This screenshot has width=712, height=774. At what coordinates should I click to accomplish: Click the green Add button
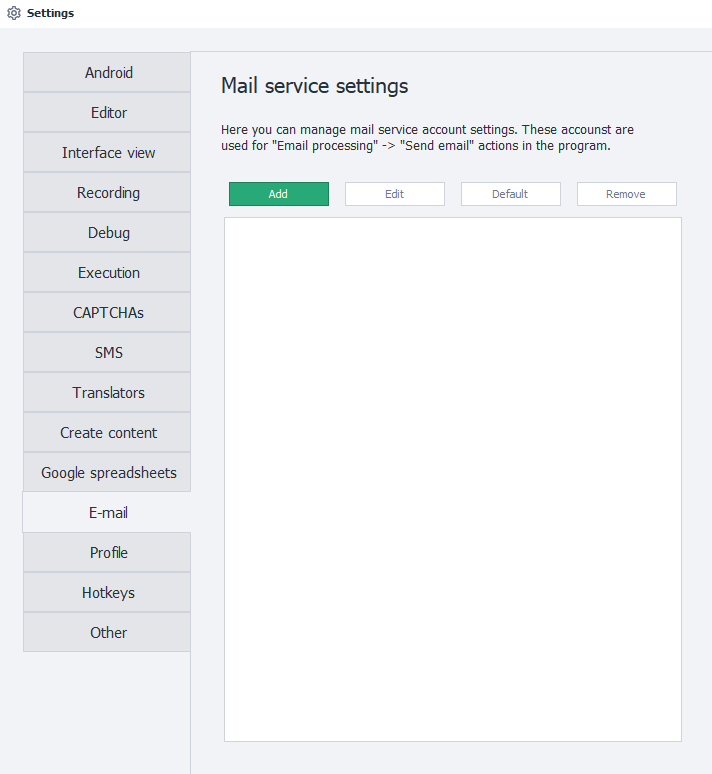coord(278,194)
